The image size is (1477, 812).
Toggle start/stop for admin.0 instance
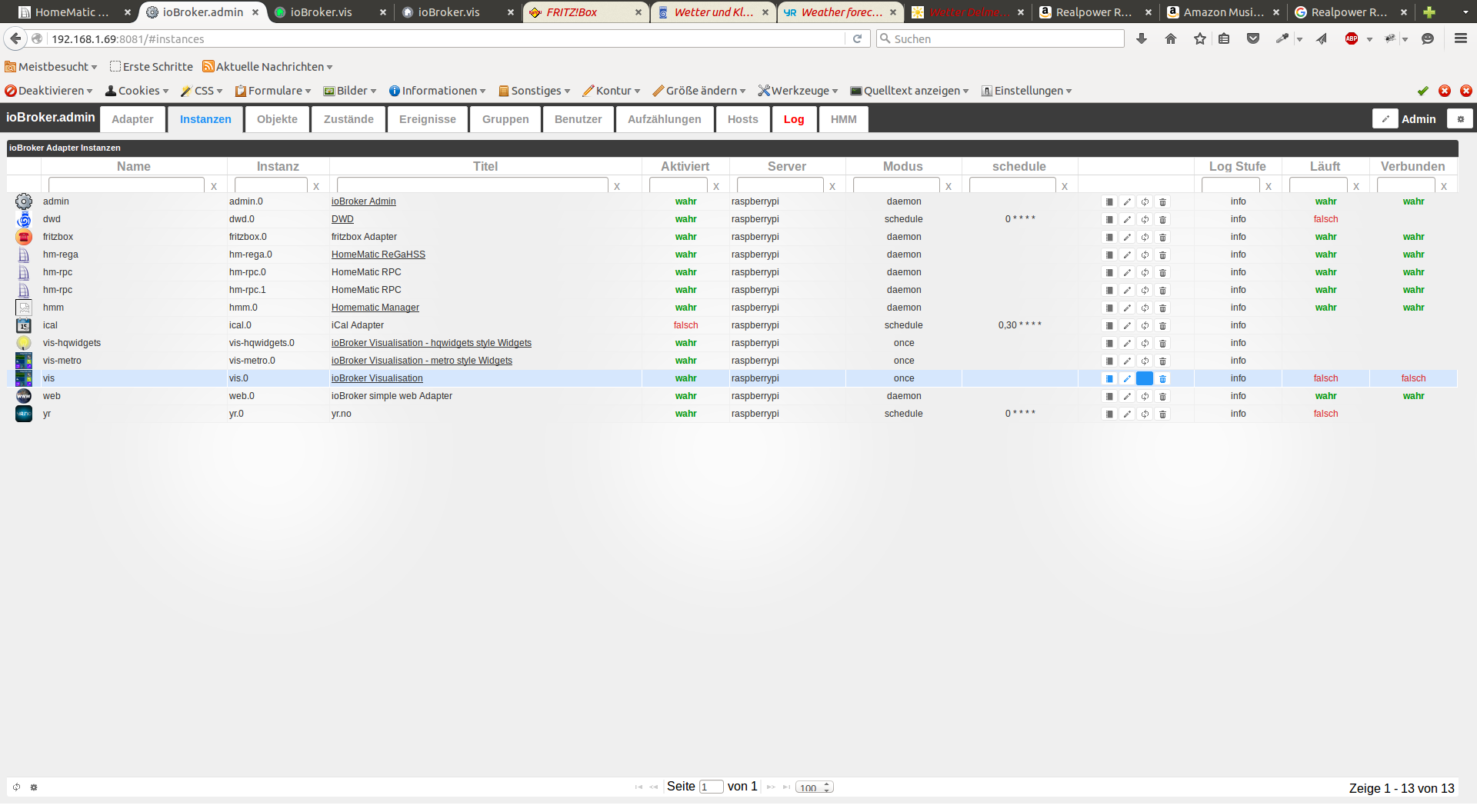click(1109, 201)
